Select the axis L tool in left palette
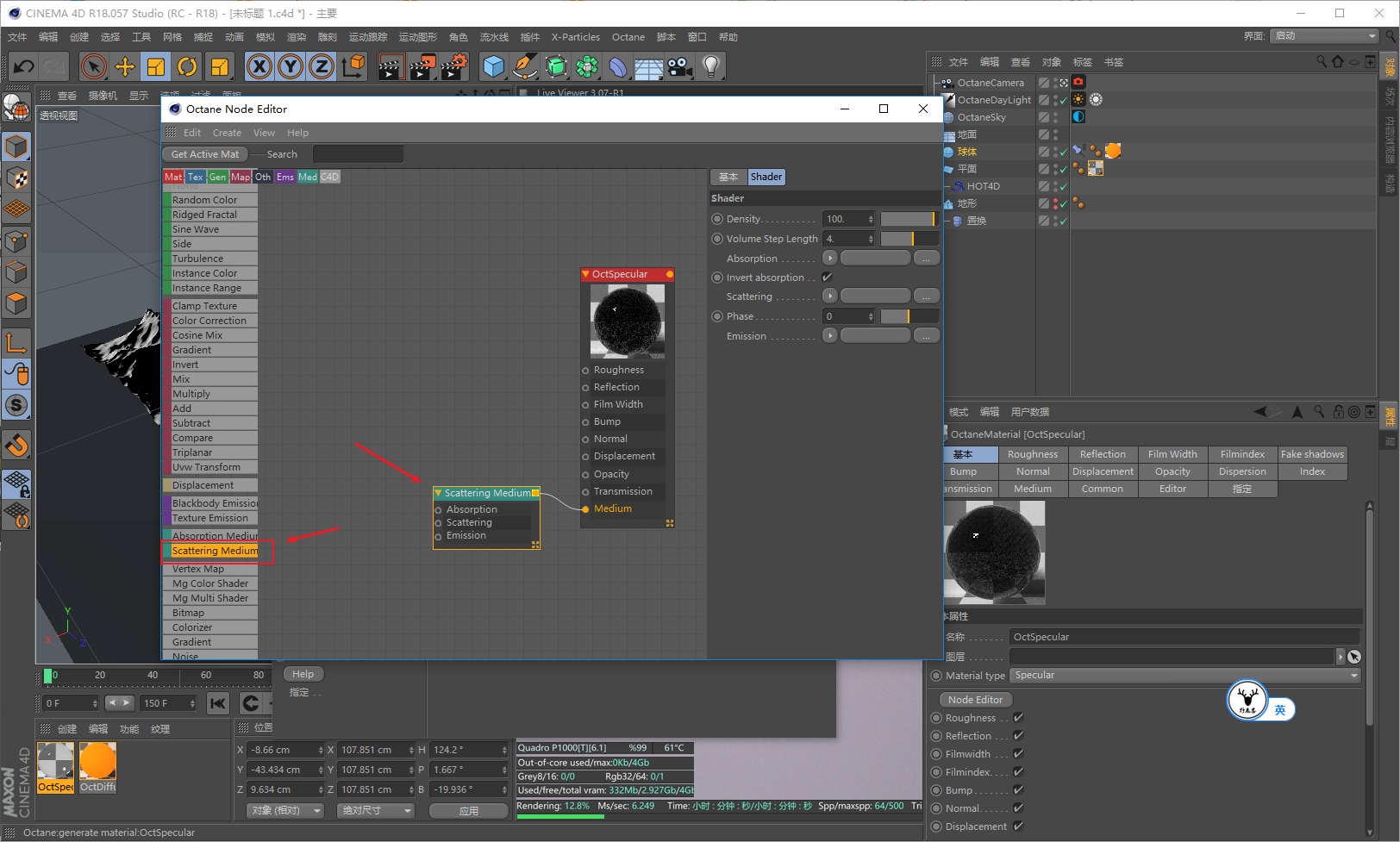This screenshot has height=842, width=1400. tap(16, 343)
